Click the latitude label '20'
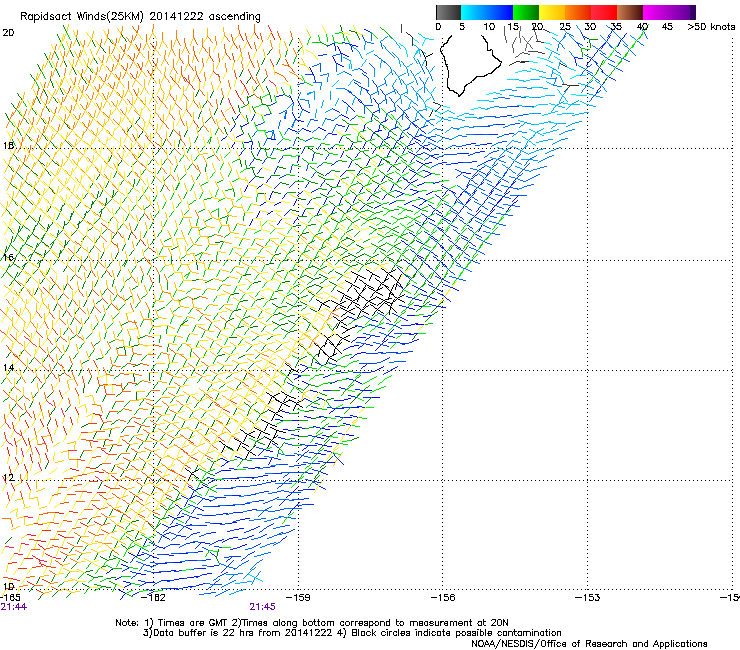 (8, 33)
